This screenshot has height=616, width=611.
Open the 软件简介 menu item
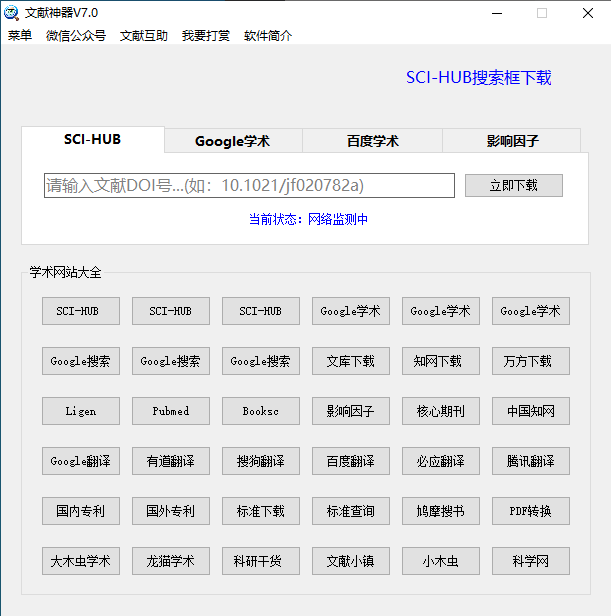(x=268, y=36)
